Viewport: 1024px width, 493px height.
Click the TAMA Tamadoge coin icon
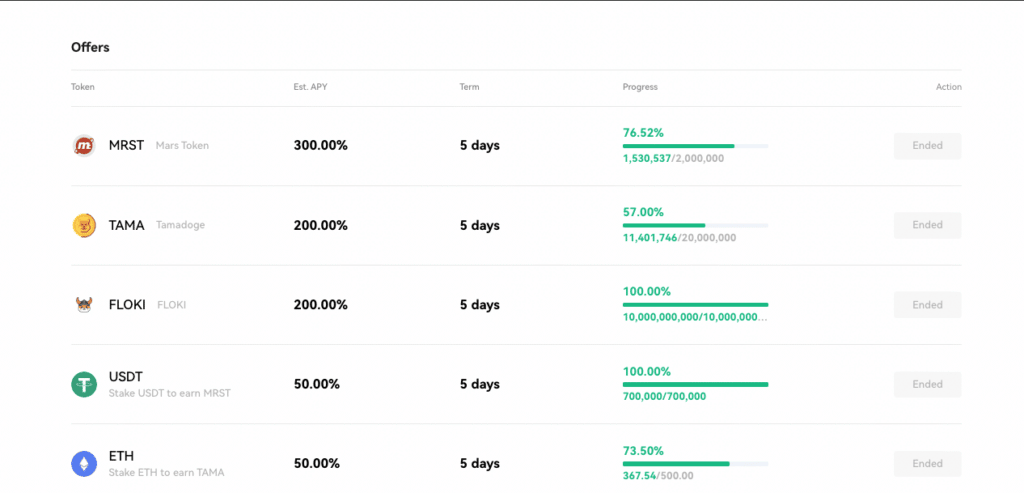[x=84, y=226]
